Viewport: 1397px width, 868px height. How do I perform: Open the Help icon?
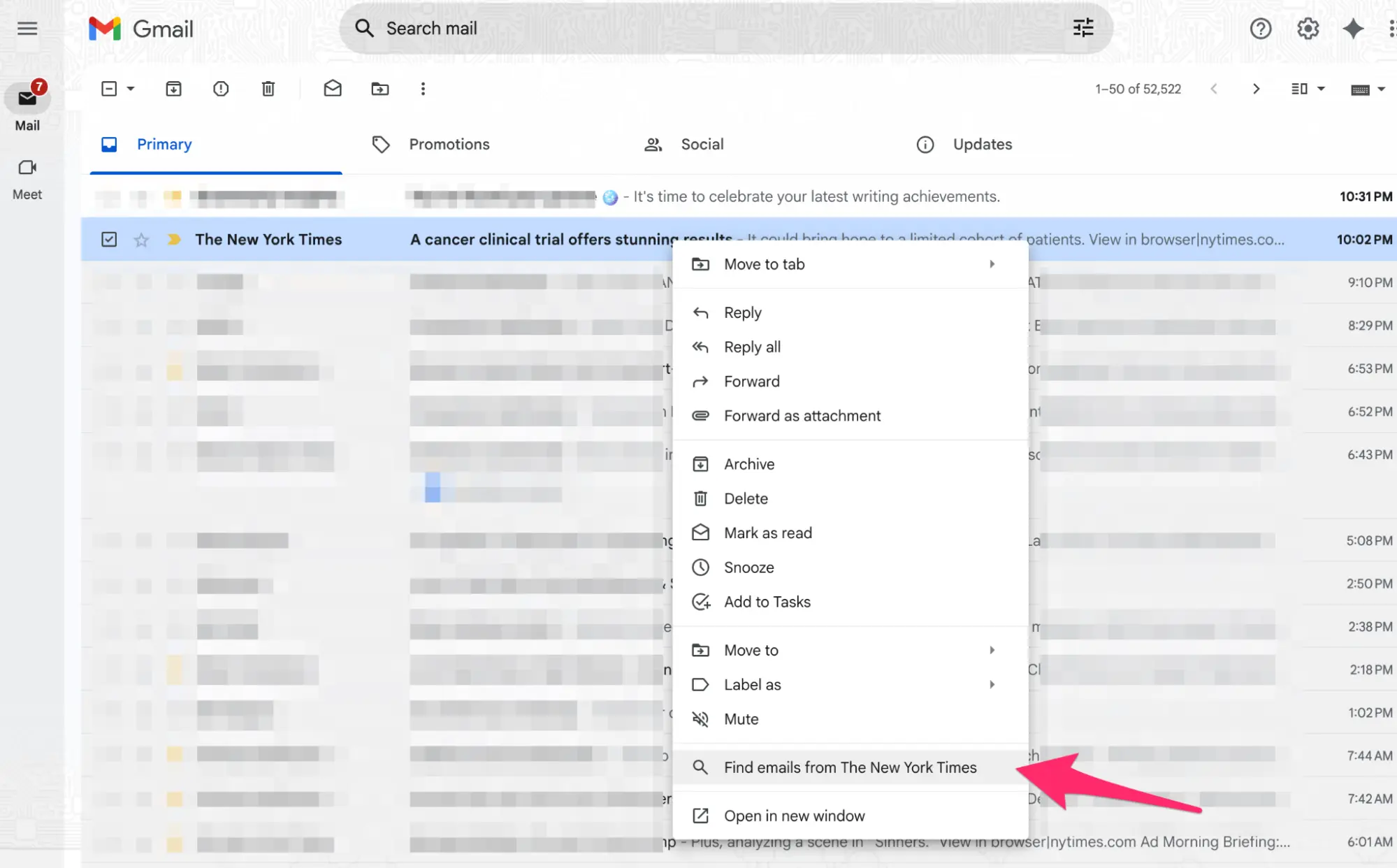tap(1259, 29)
